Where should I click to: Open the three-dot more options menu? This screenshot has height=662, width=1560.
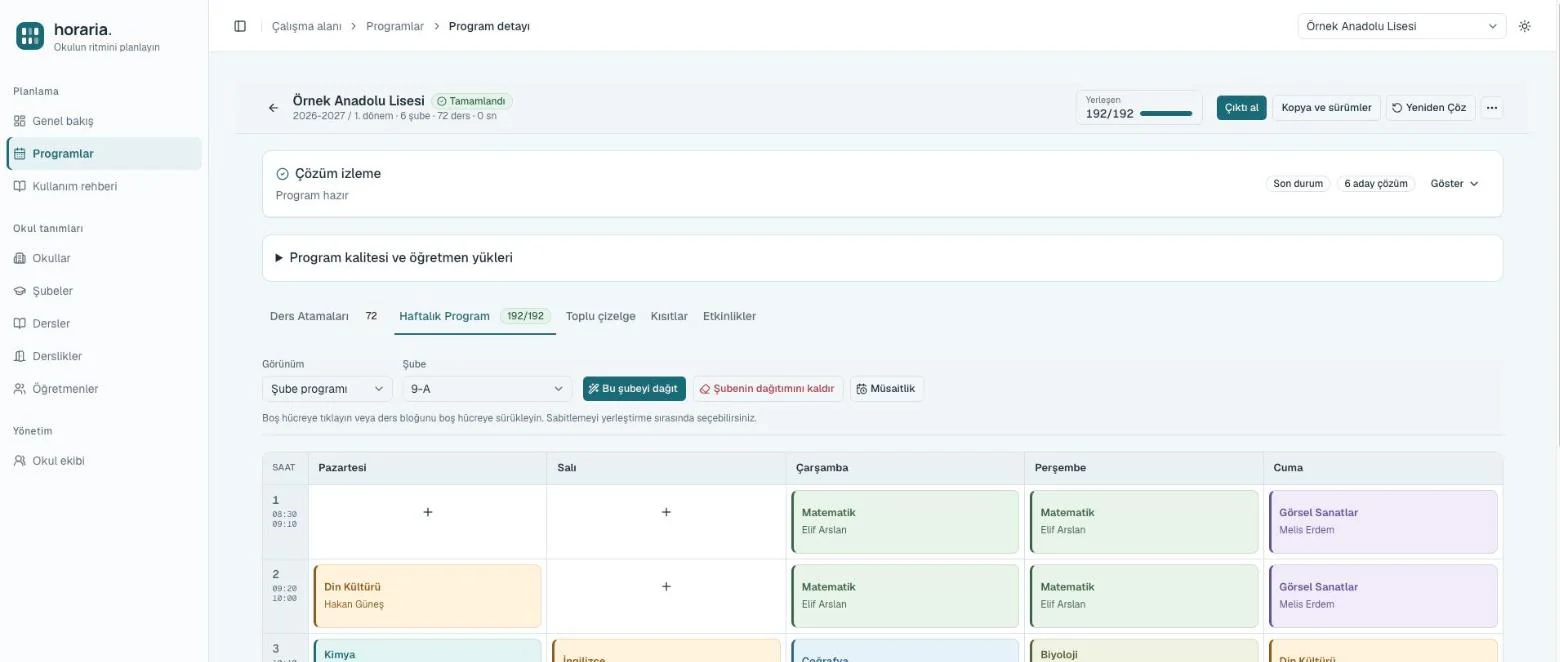[1491, 108]
